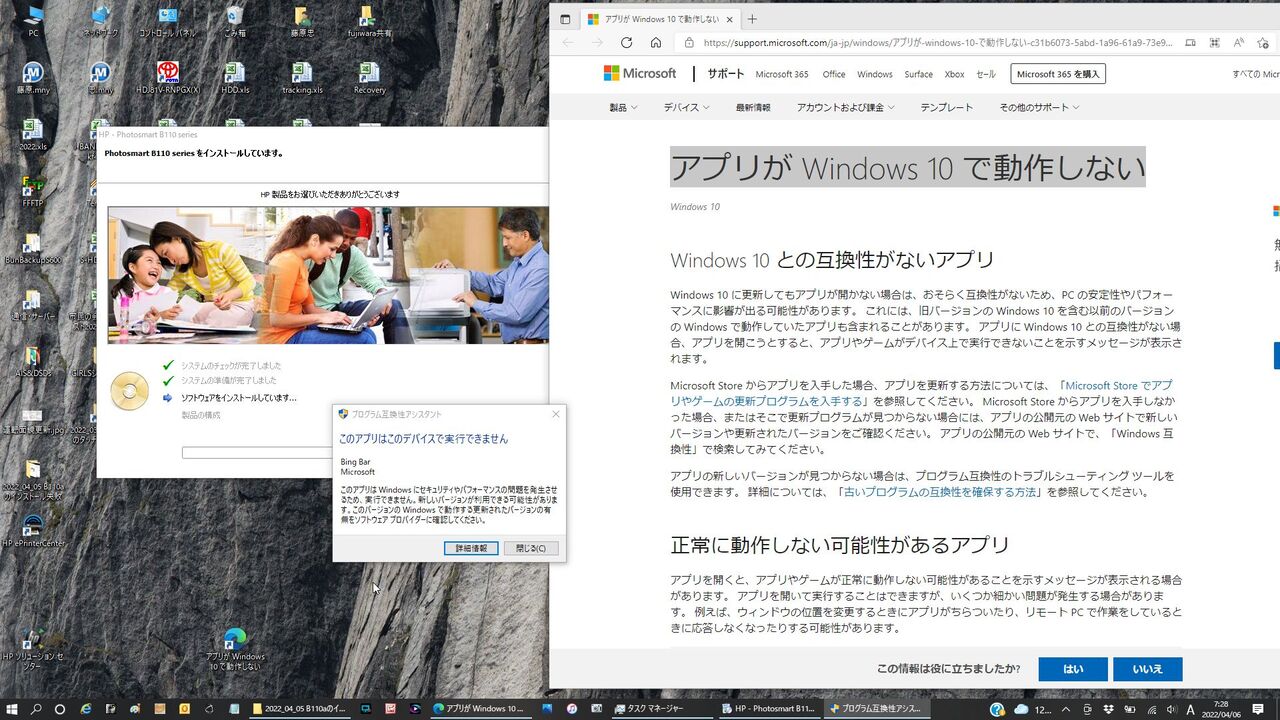Open the Xbox nav item
The height and width of the screenshot is (720, 1280).
pyautogui.click(x=954, y=74)
